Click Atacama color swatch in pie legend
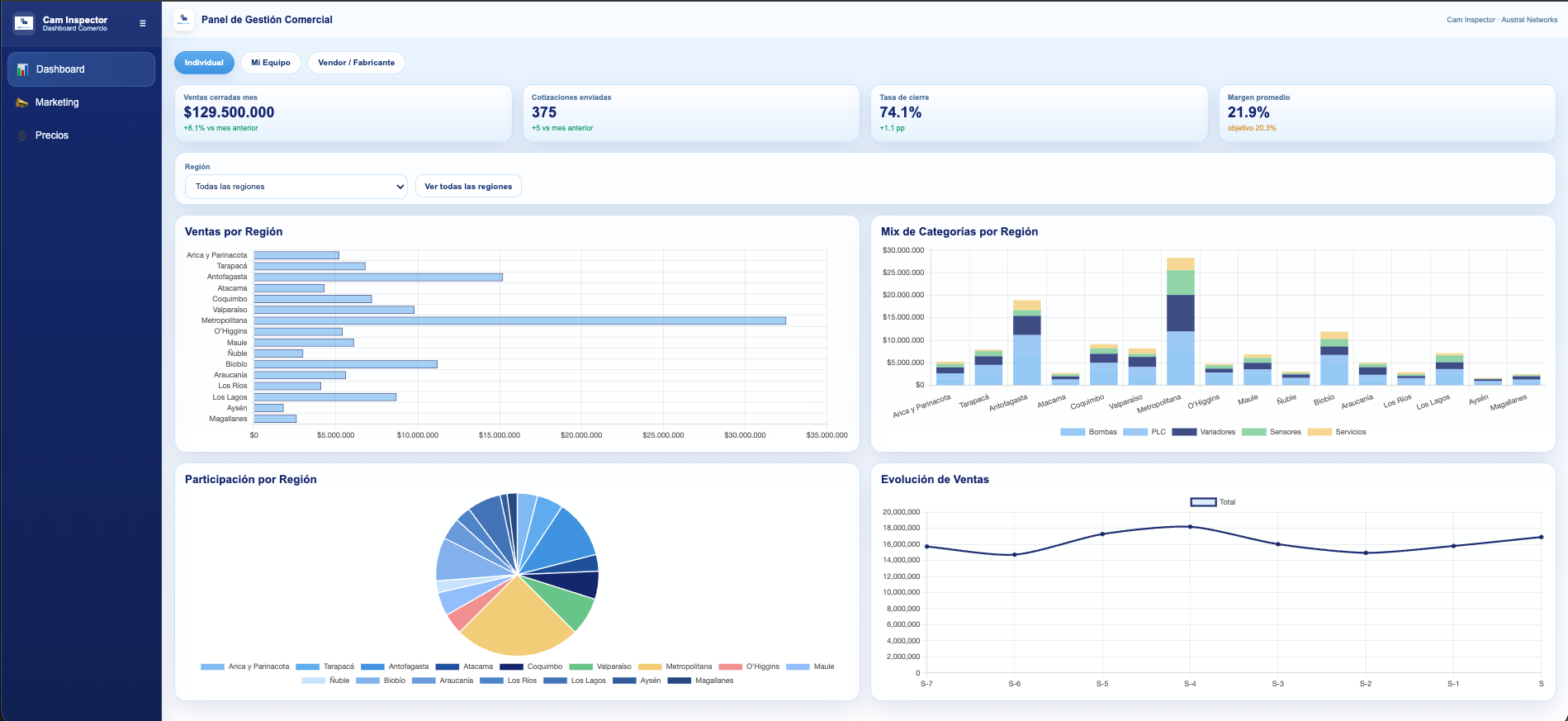The width and height of the screenshot is (1568, 721). [447, 666]
